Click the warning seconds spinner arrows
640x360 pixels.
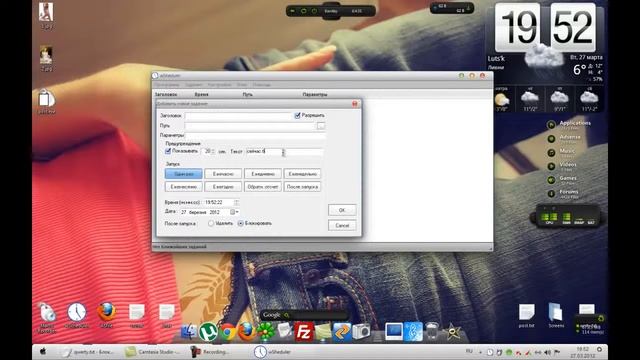coord(213,151)
